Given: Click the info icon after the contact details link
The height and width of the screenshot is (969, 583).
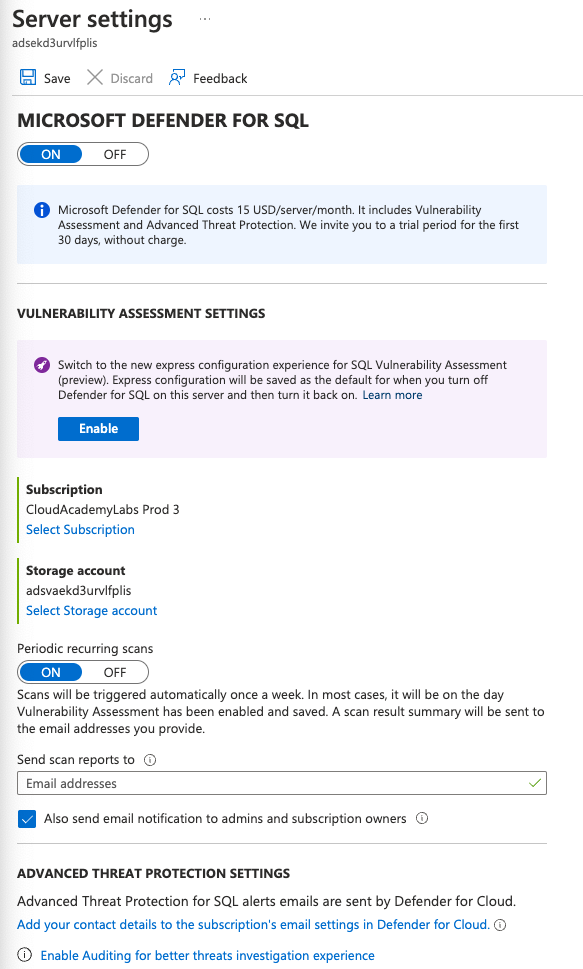Looking at the screenshot, I should tap(498, 924).
